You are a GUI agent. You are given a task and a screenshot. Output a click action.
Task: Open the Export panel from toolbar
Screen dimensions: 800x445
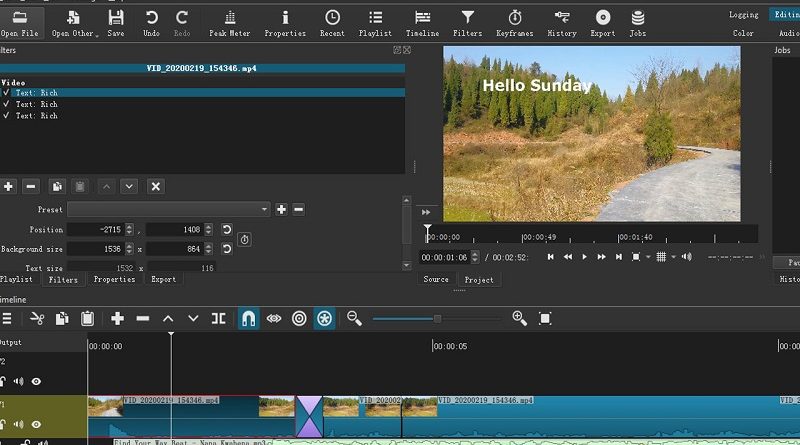coord(603,23)
